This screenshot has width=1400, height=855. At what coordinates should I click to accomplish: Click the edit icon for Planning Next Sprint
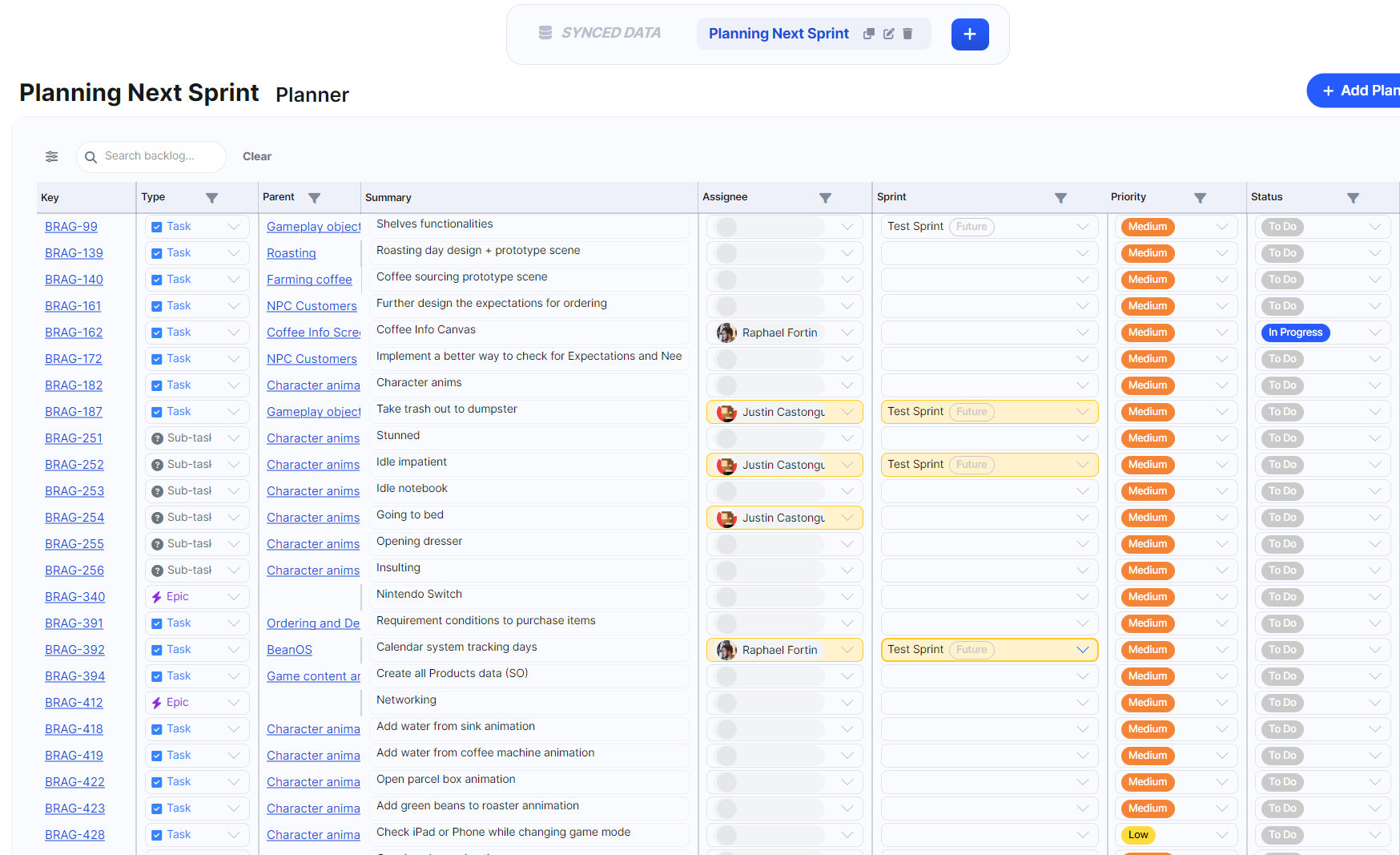888,34
